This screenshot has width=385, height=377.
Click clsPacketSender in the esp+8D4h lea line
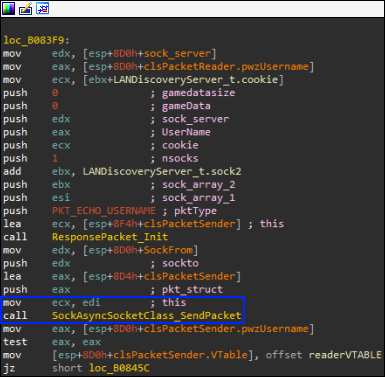click(x=189, y=276)
